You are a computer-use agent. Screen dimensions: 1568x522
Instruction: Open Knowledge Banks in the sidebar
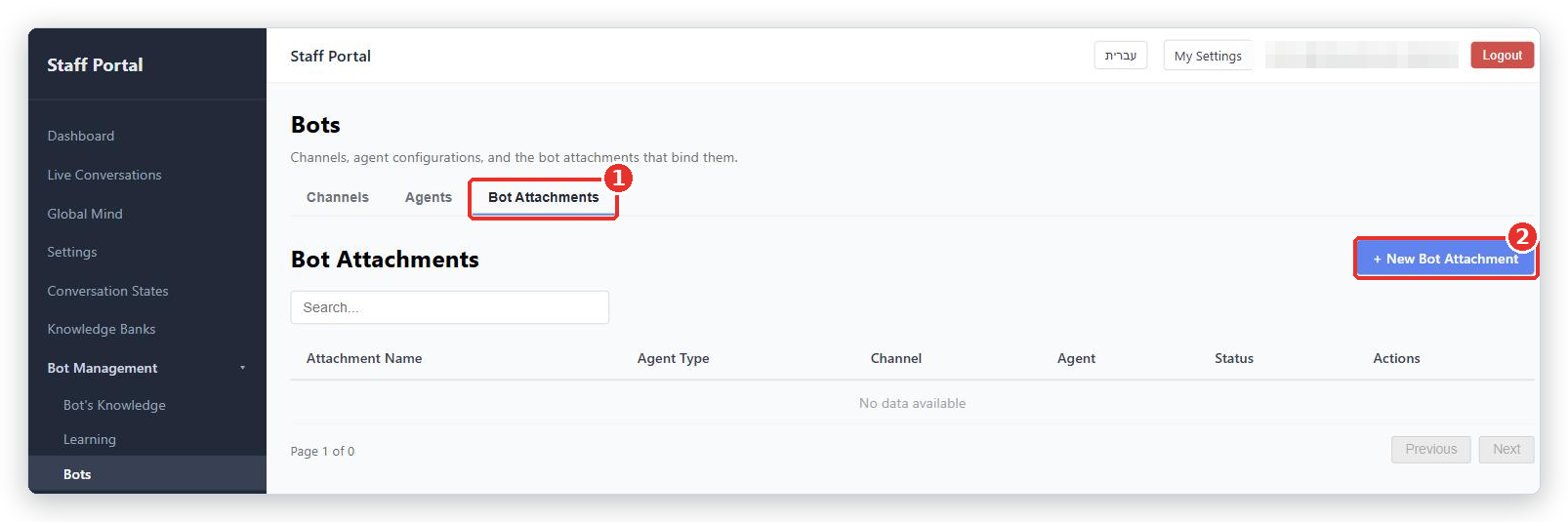click(x=102, y=329)
